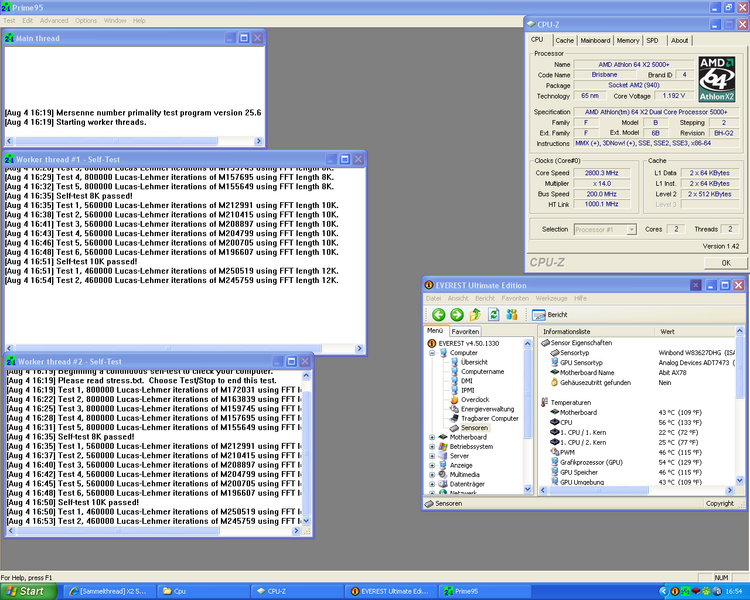Select IPMI entry in EVEREST tree
Viewport: 750px width, 600px height.
tap(467, 390)
